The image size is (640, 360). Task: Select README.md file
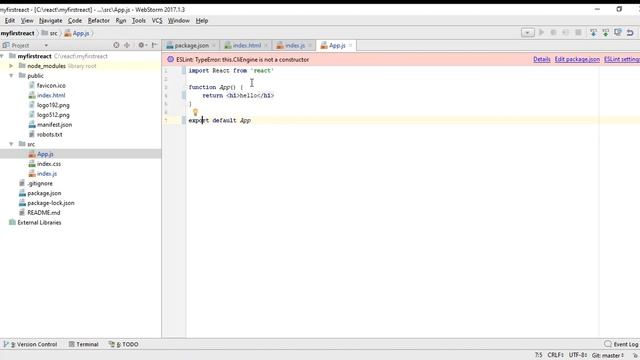pyautogui.click(x=43, y=213)
